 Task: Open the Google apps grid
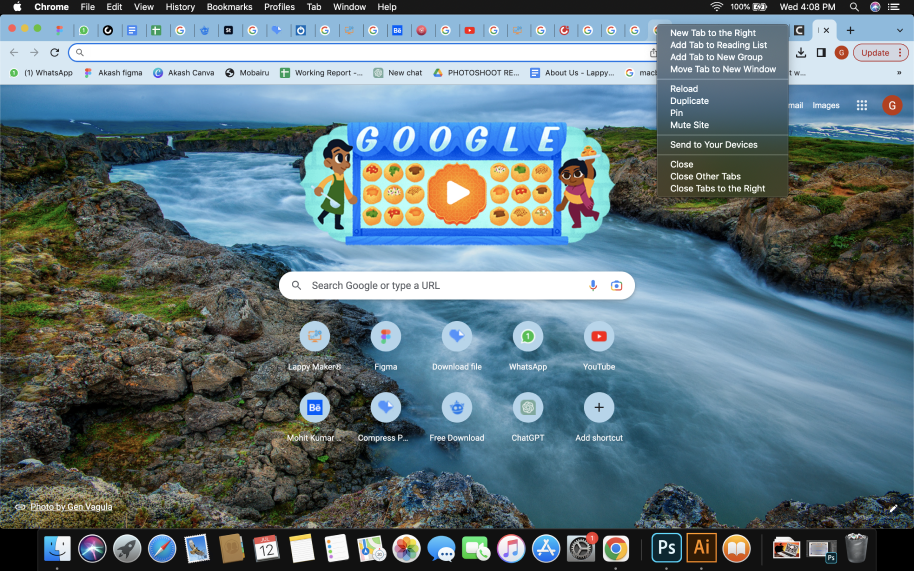pos(862,105)
